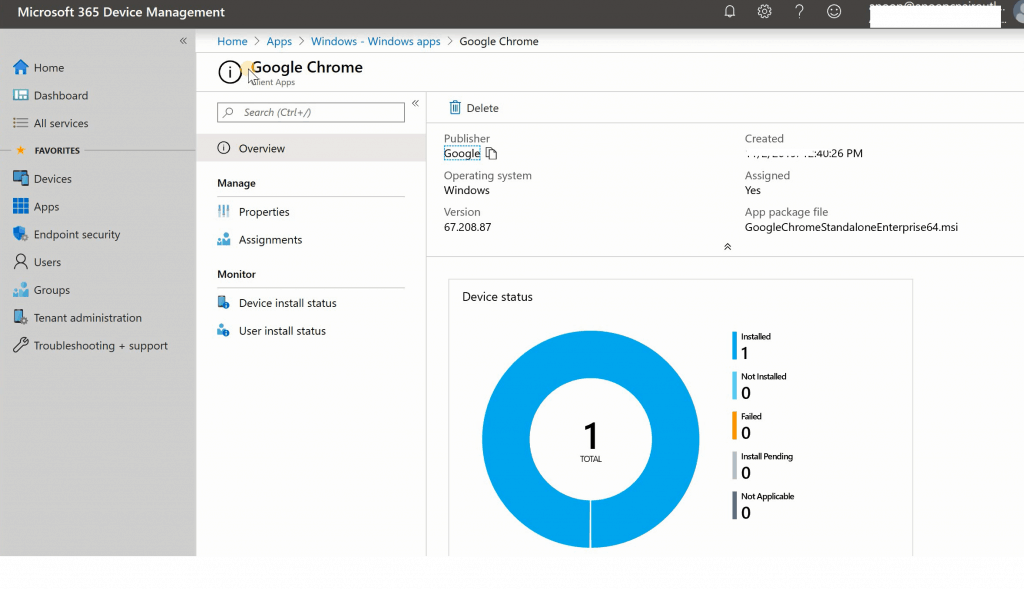Click the Devices icon in favorites
Image resolution: width=1024 pixels, height=590 pixels.
pyautogui.click(x=21, y=178)
